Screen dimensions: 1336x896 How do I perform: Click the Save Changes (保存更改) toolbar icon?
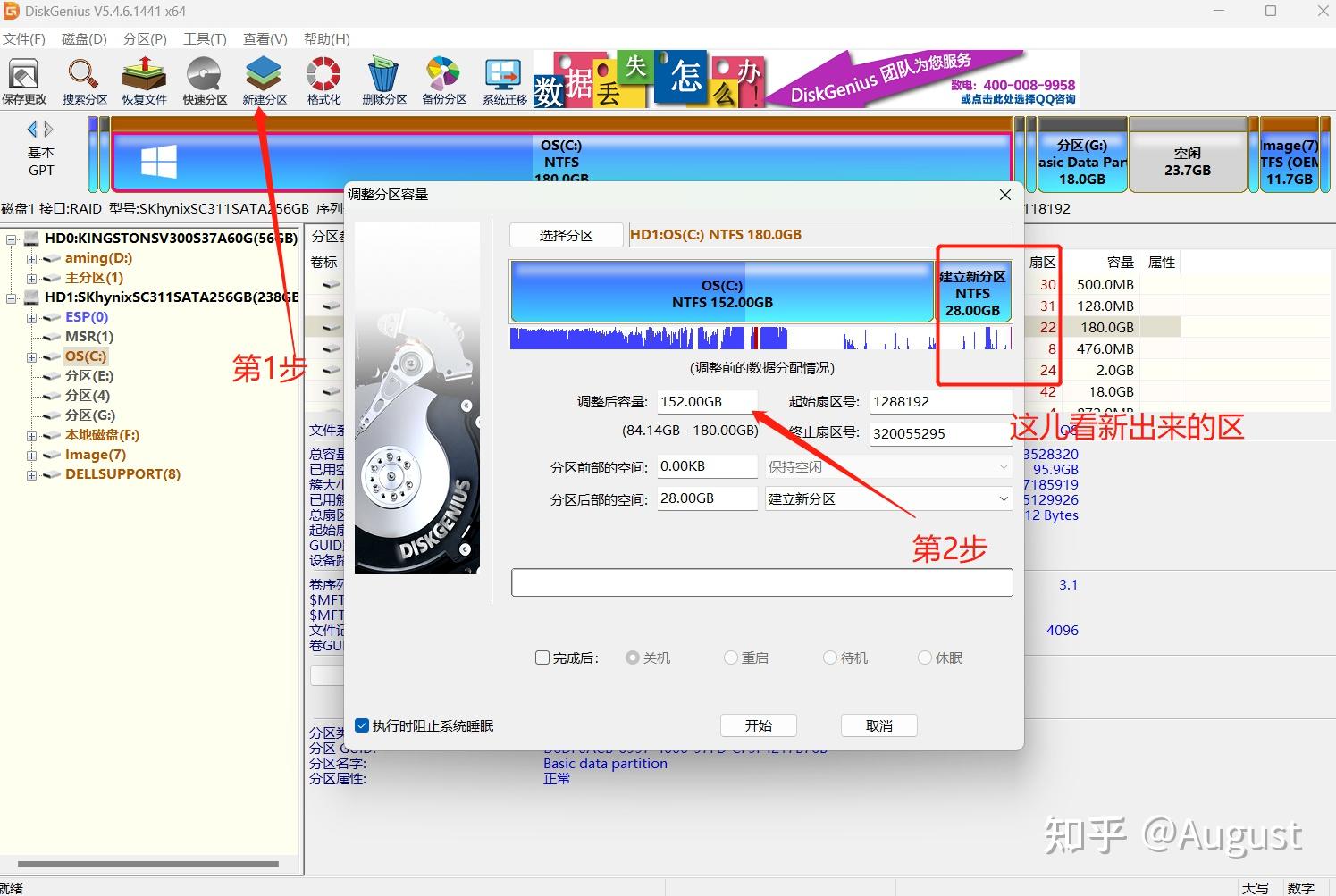tap(24, 81)
